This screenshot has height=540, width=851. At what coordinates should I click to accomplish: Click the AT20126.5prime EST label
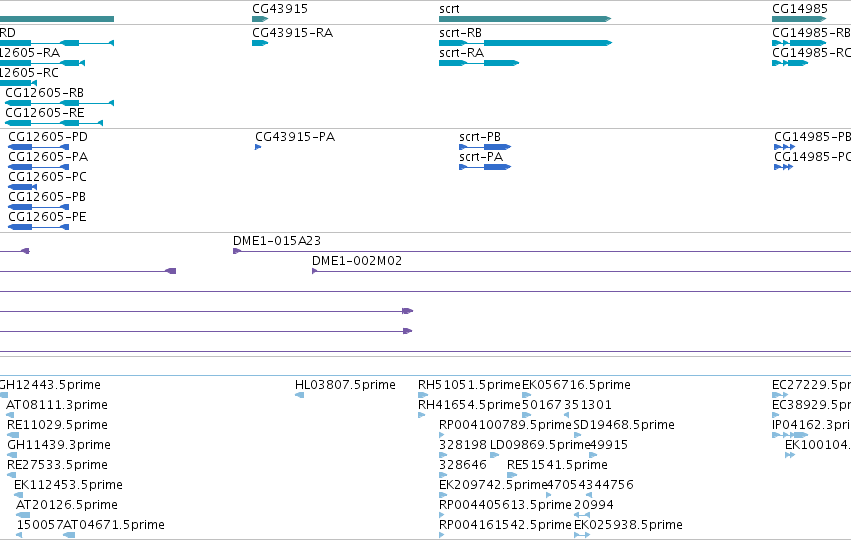[67, 505]
